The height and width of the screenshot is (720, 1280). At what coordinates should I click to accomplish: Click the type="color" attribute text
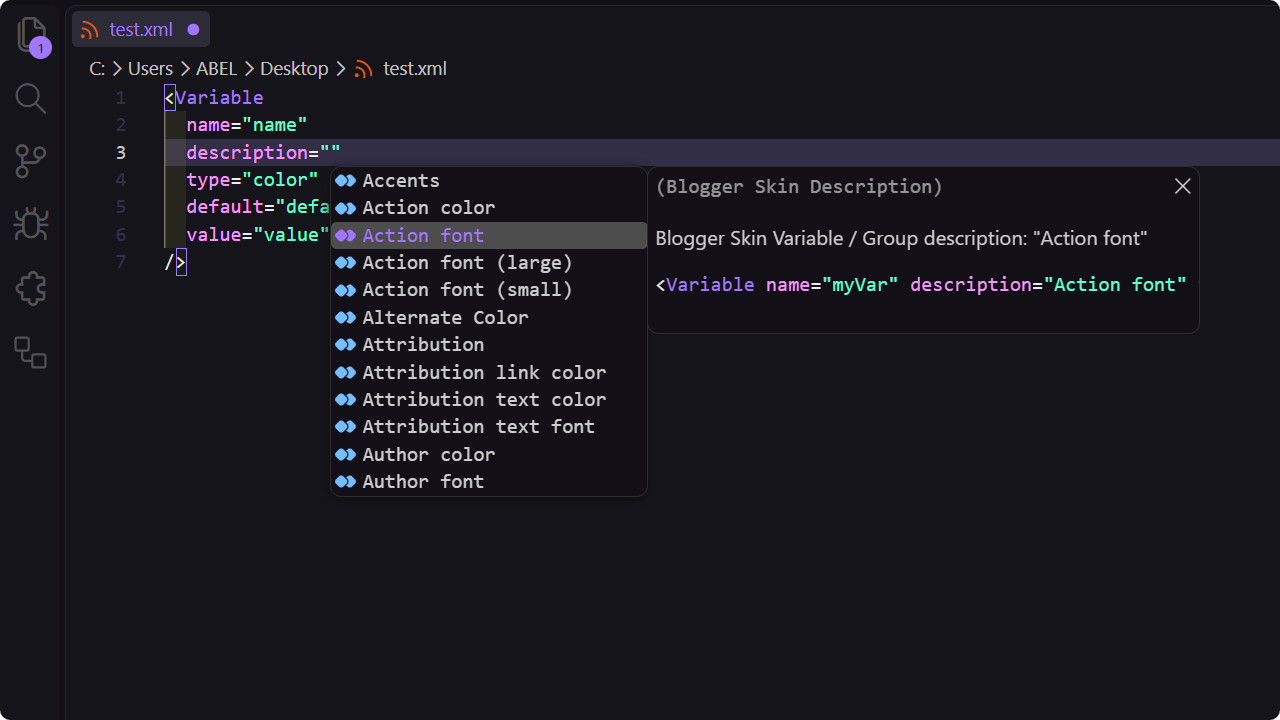click(x=252, y=180)
